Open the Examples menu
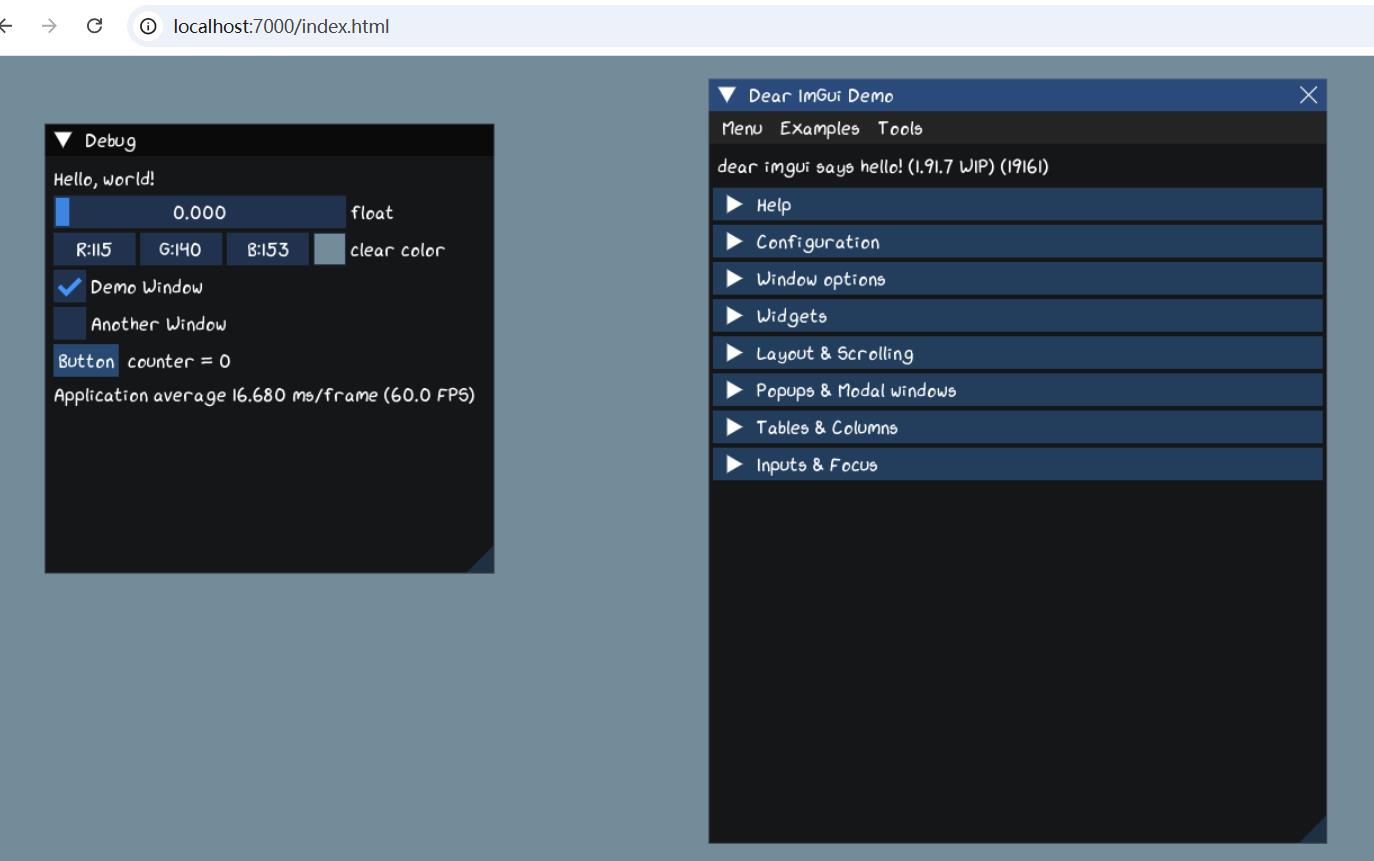1374x861 pixels. pos(820,128)
